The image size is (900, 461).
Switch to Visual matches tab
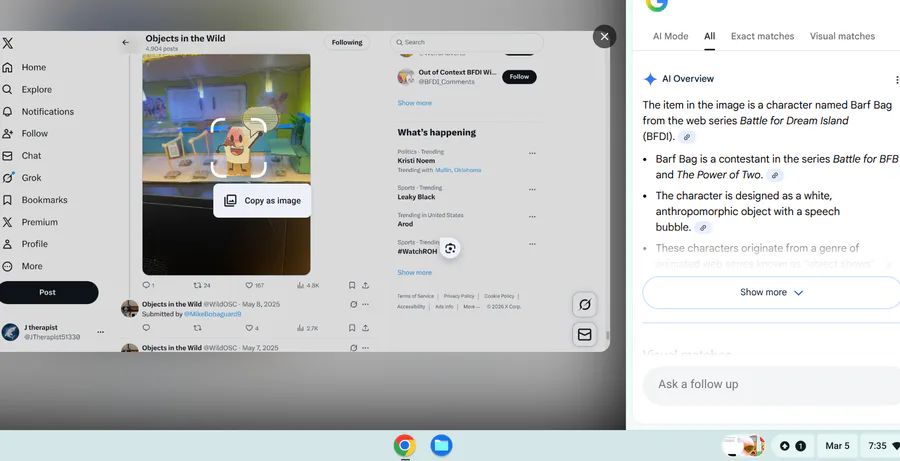coord(842,36)
